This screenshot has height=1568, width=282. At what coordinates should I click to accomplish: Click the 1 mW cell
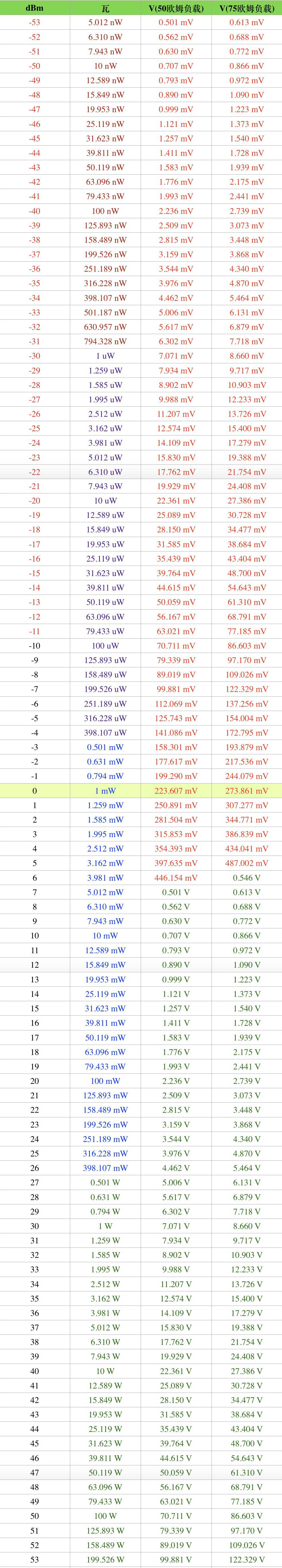tap(105, 791)
